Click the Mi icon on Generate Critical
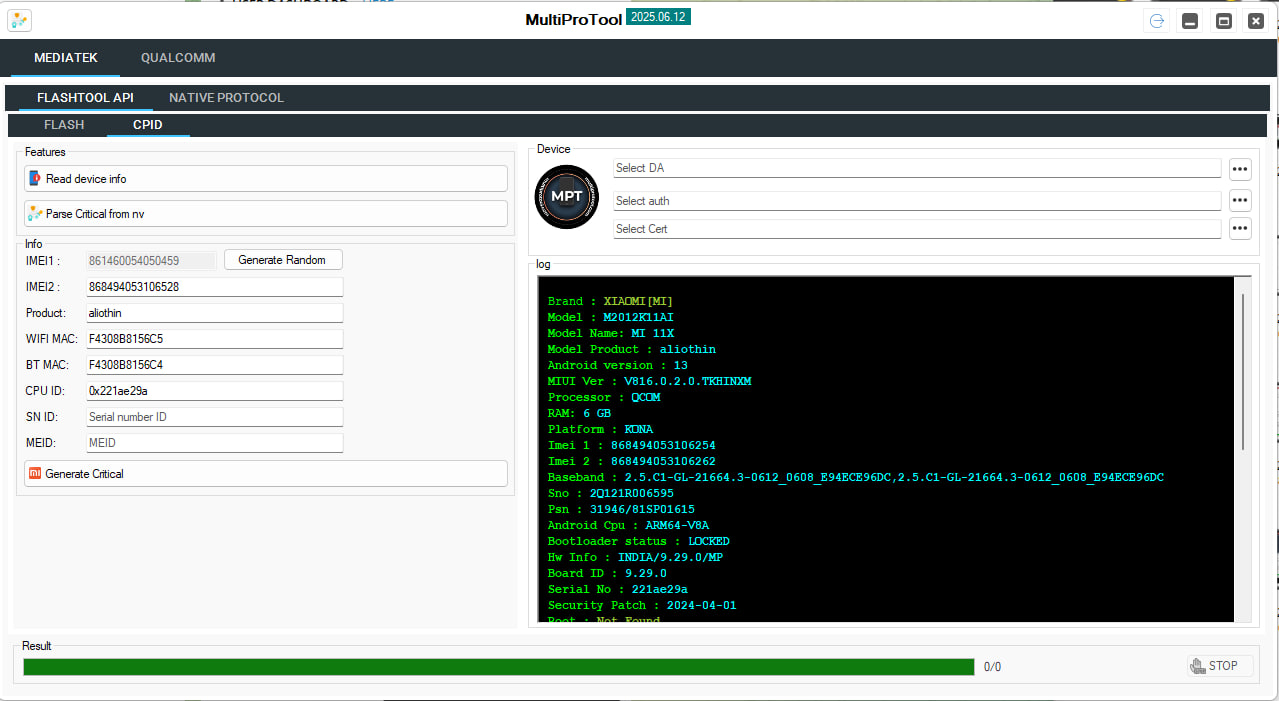The width and height of the screenshot is (1279, 701). (35, 474)
